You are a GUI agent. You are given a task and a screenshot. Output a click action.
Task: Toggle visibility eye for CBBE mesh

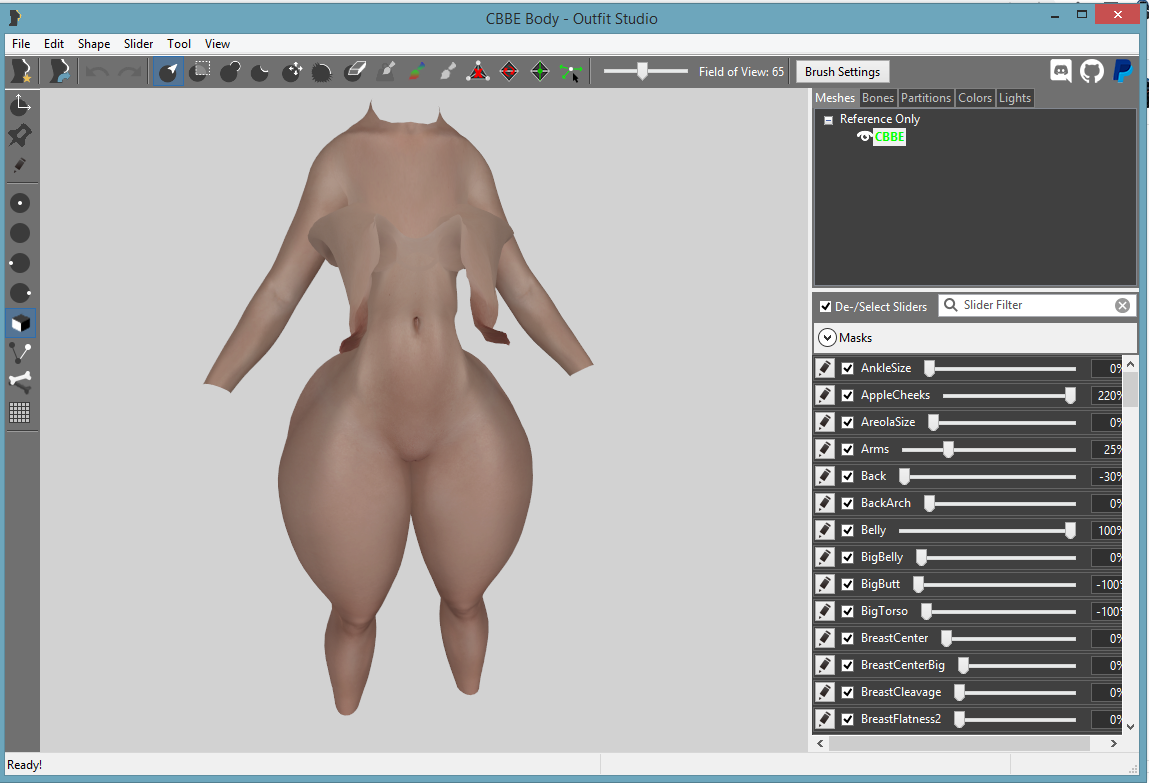pyautogui.click(x=865, y=137)
